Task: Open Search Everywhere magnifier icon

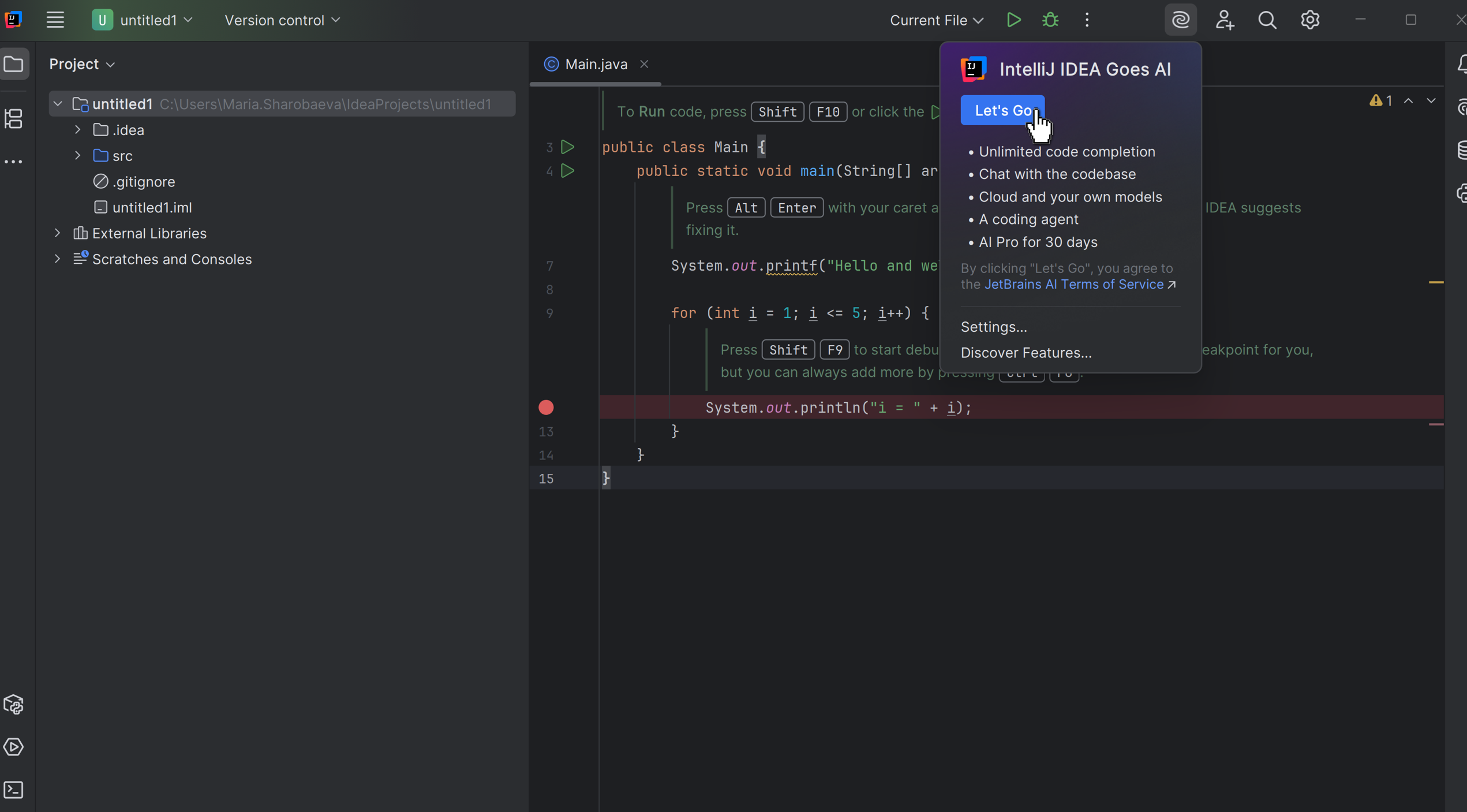Action: (1267, 20)
